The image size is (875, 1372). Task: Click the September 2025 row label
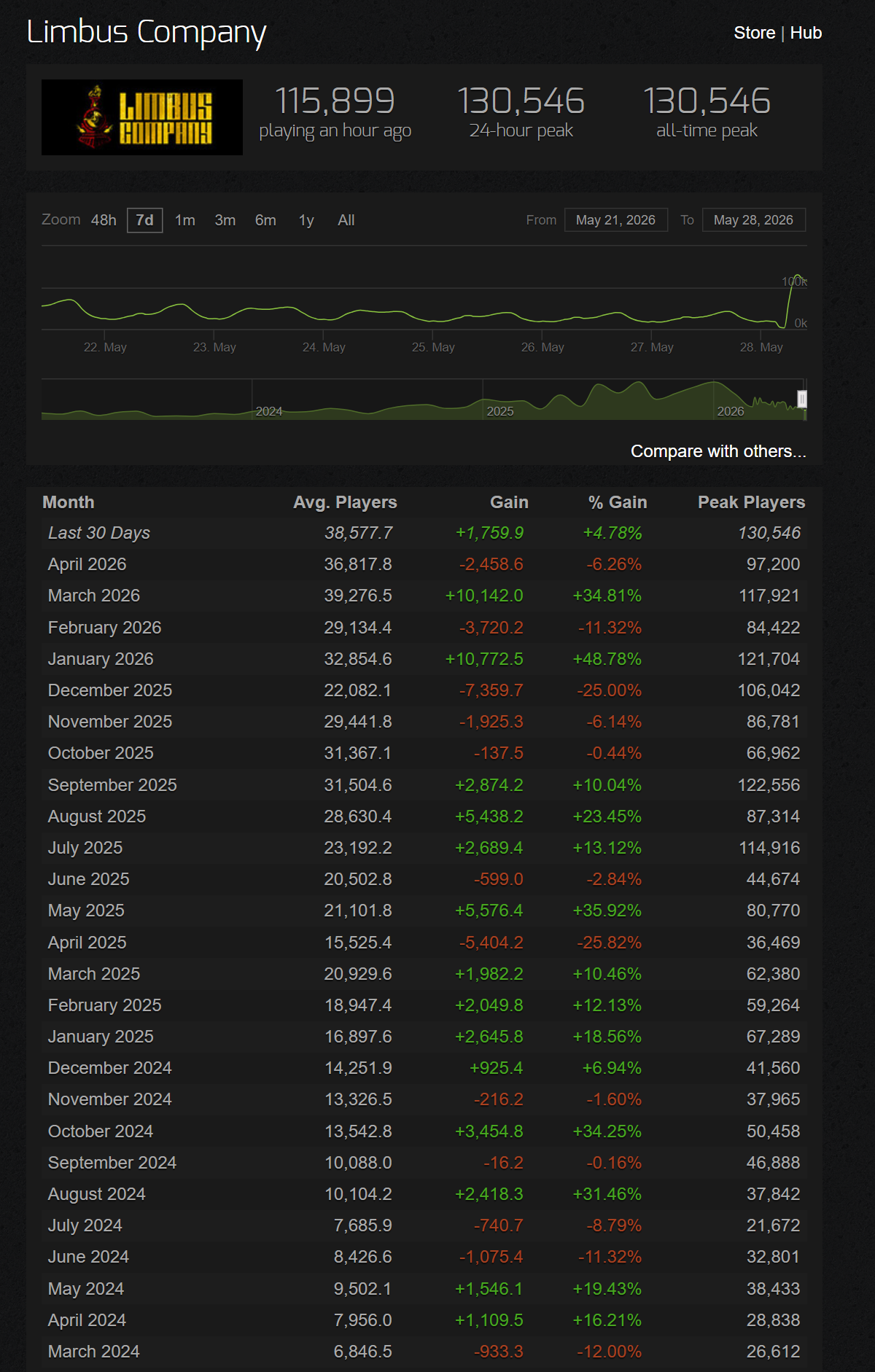tap(112, 785)
